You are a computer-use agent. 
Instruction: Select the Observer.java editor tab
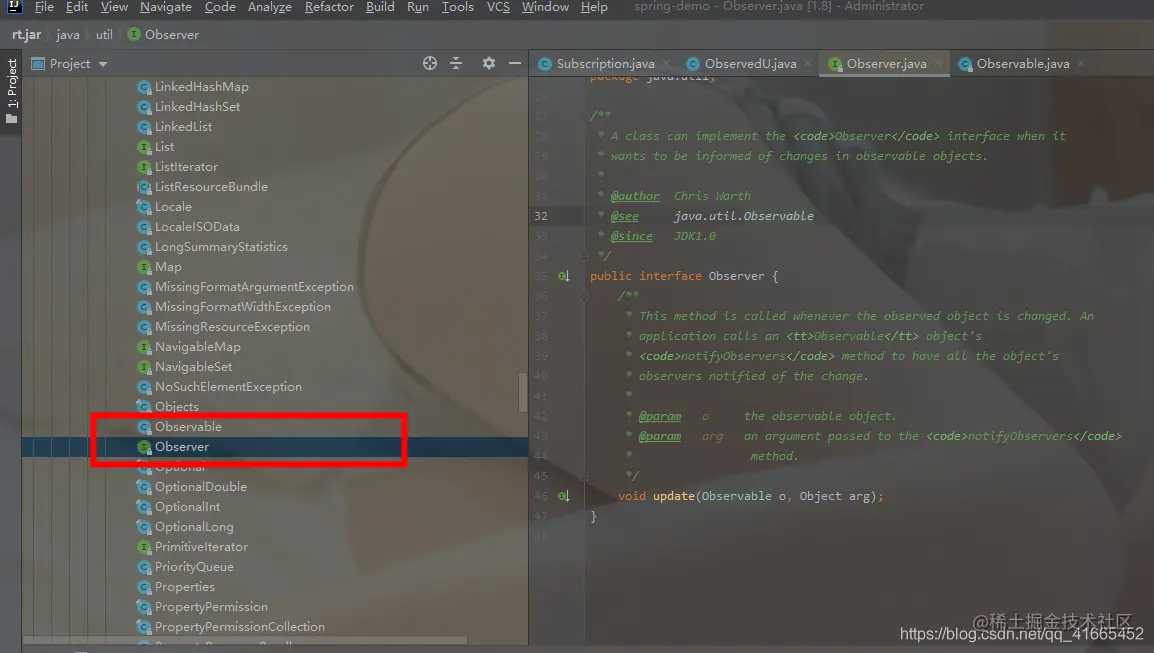click(x=886, y=64)
